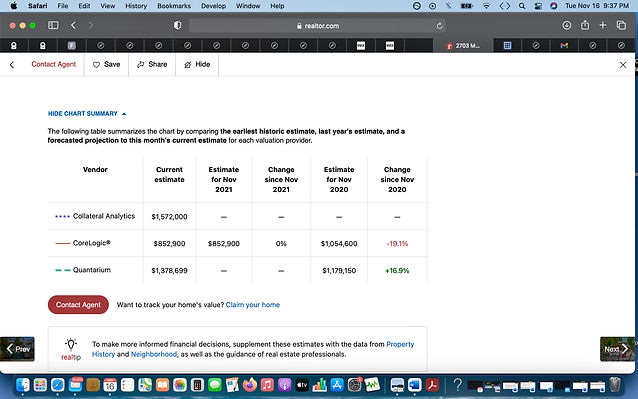Open Music from the Dock
The width and height of the screenshot is (638, 399).
click(x=267, y=384)
